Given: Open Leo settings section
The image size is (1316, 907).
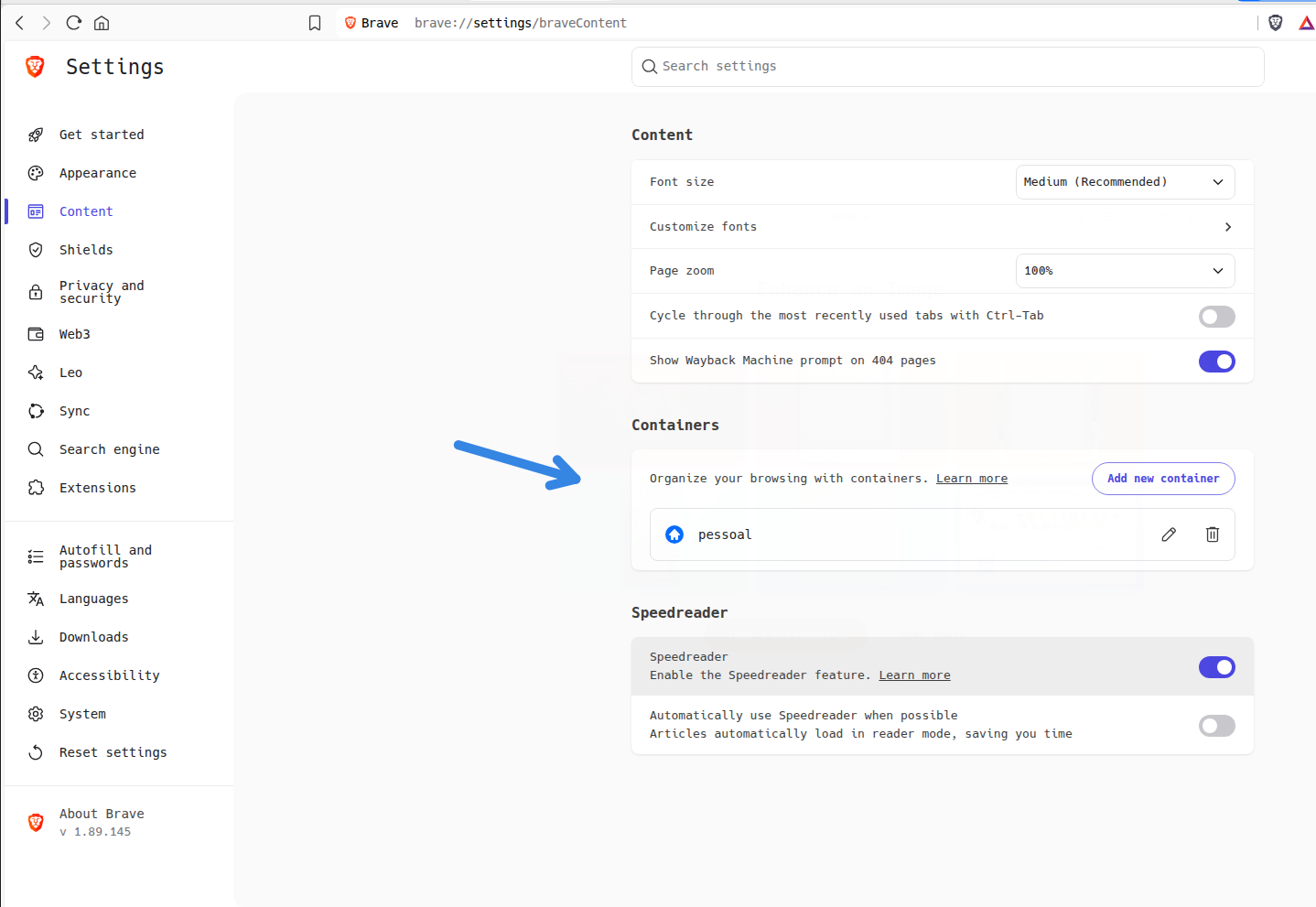Looking at the screenshot, I should point(70,373).
